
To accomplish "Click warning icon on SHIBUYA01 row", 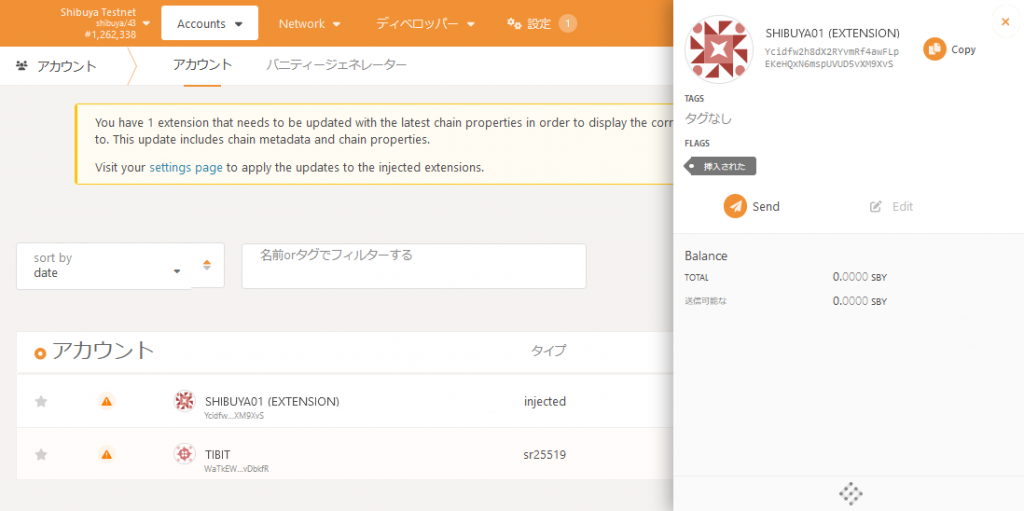I will [106, 401].
